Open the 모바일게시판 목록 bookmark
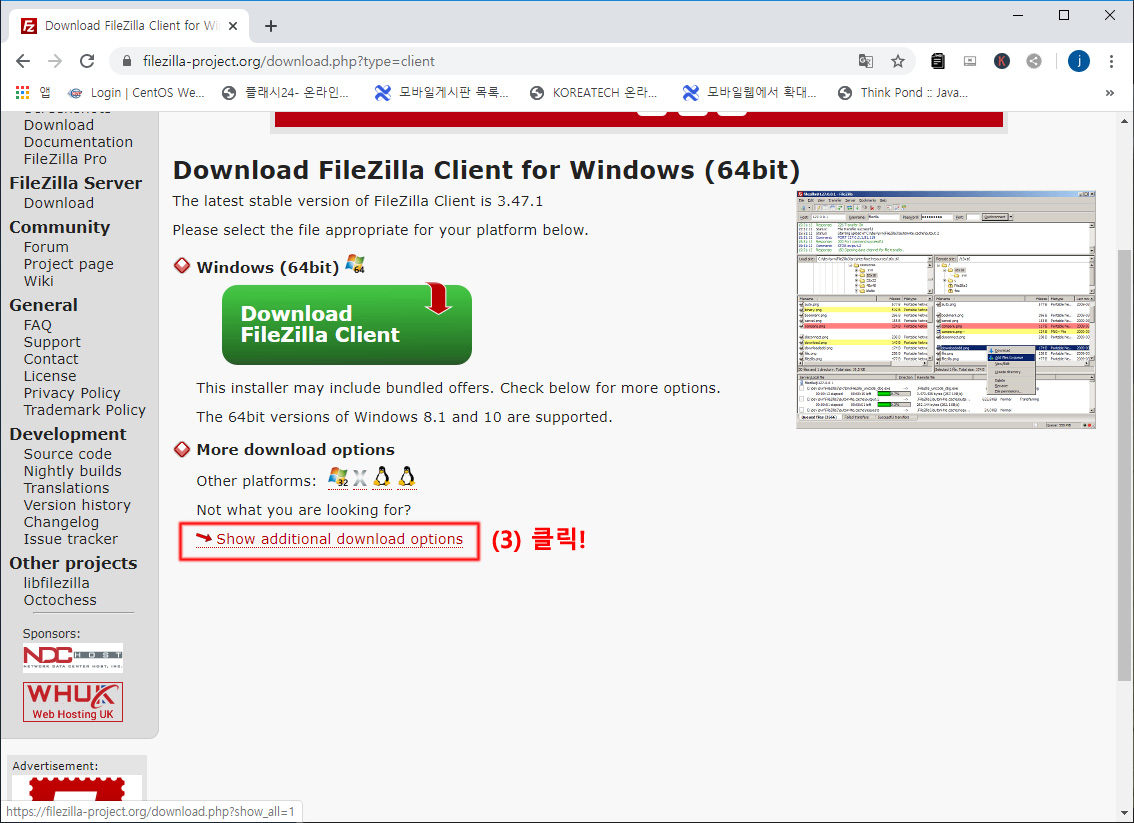 tap(441, 93)
